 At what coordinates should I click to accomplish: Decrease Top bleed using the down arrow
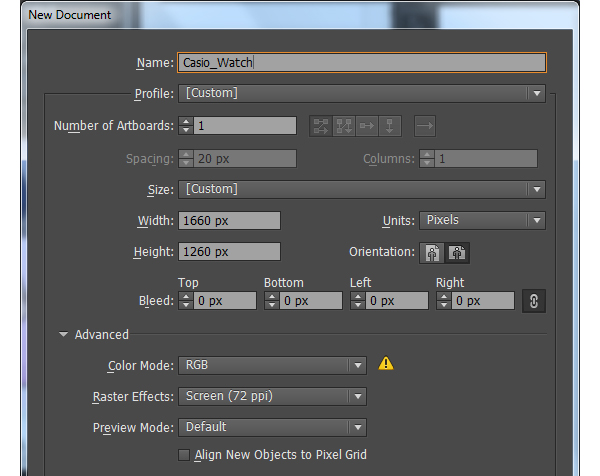point(186,305)
